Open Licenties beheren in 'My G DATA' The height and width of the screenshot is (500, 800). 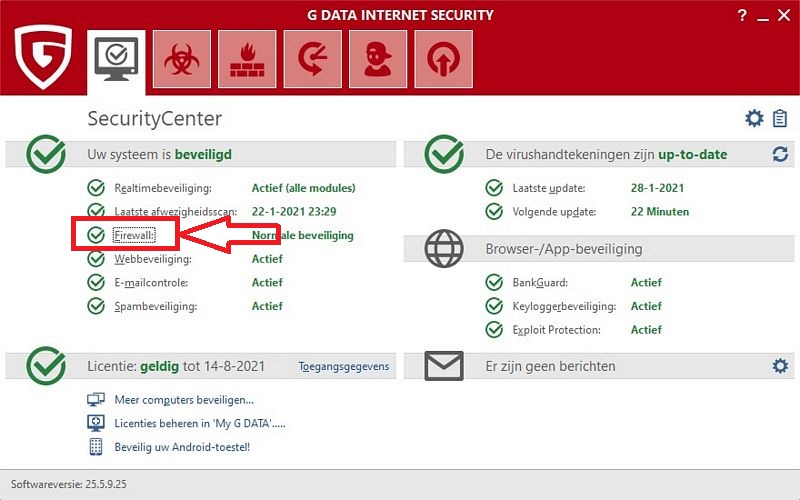(200, 423)
